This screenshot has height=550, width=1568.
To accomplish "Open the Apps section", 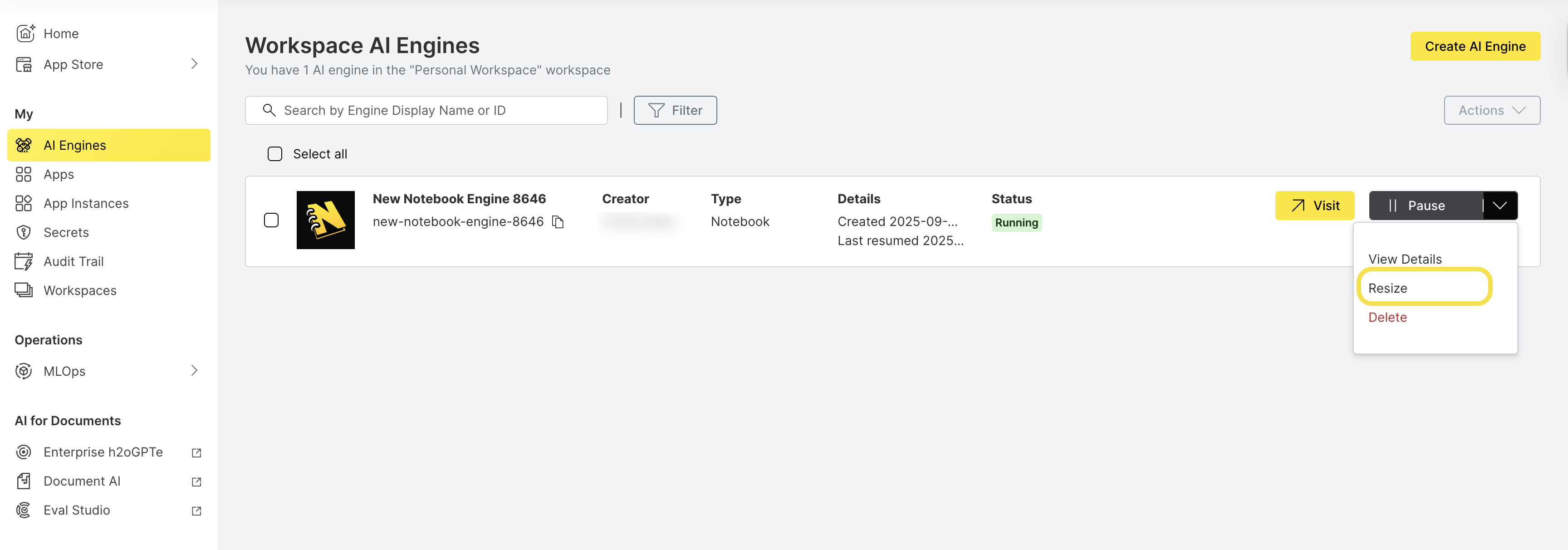I will (59, 174).
